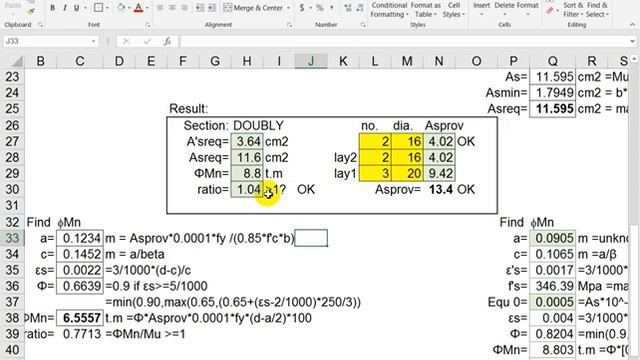Apply percent style

click(320, 8)
